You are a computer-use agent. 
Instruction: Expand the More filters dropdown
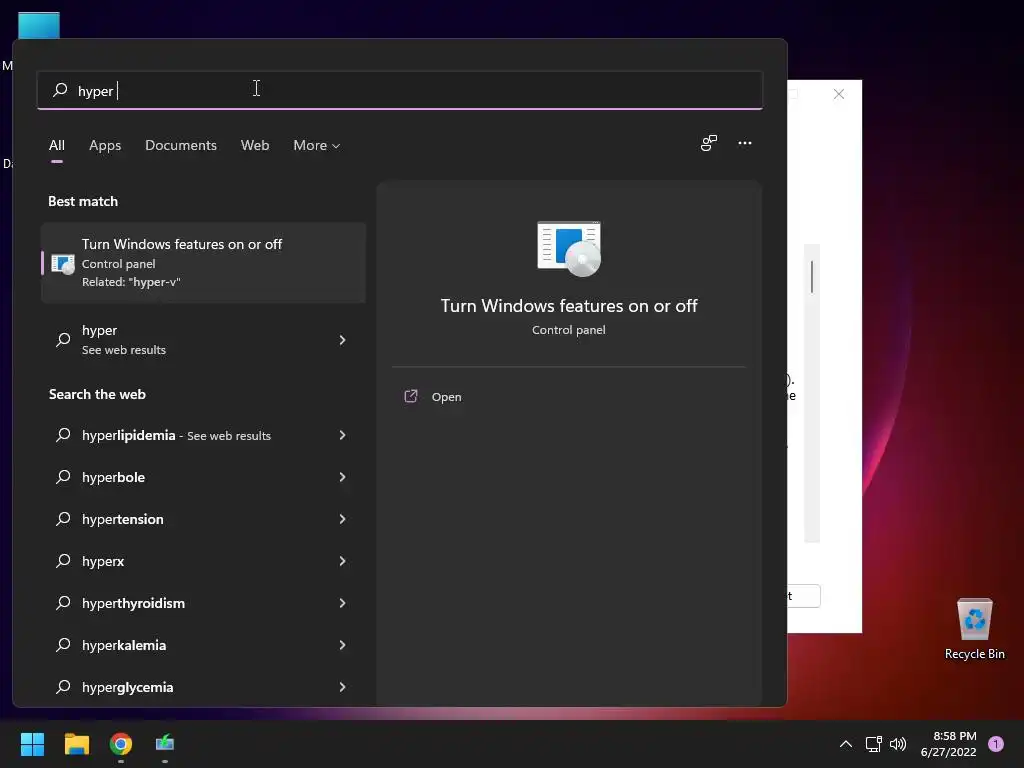click(x=317, y=145)
